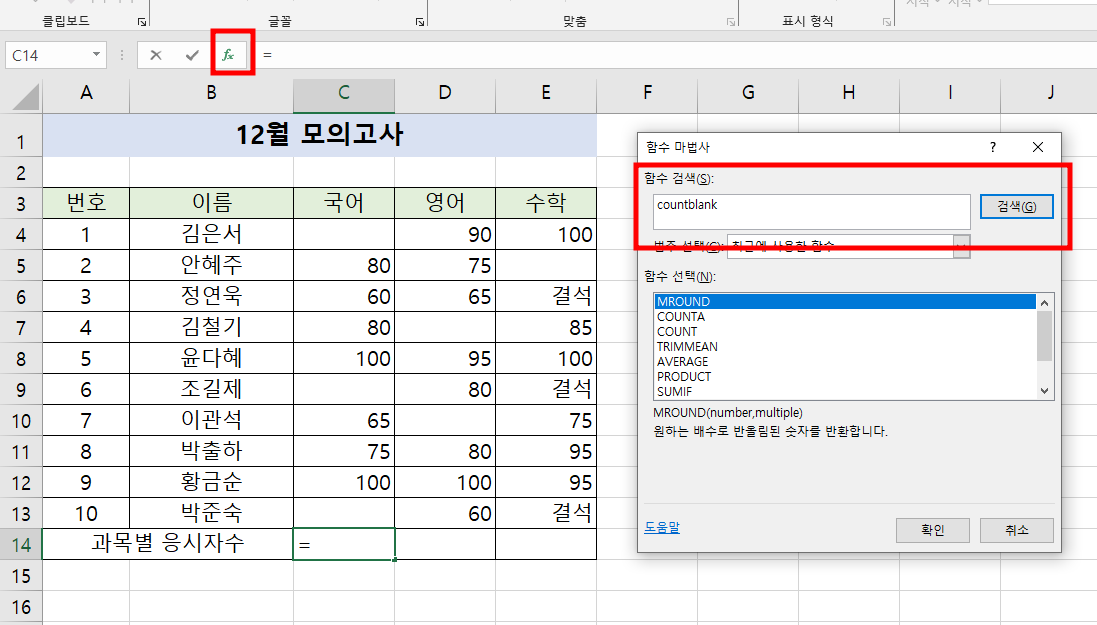Click 취소 button in function wizard

(x=1017, y=530)
